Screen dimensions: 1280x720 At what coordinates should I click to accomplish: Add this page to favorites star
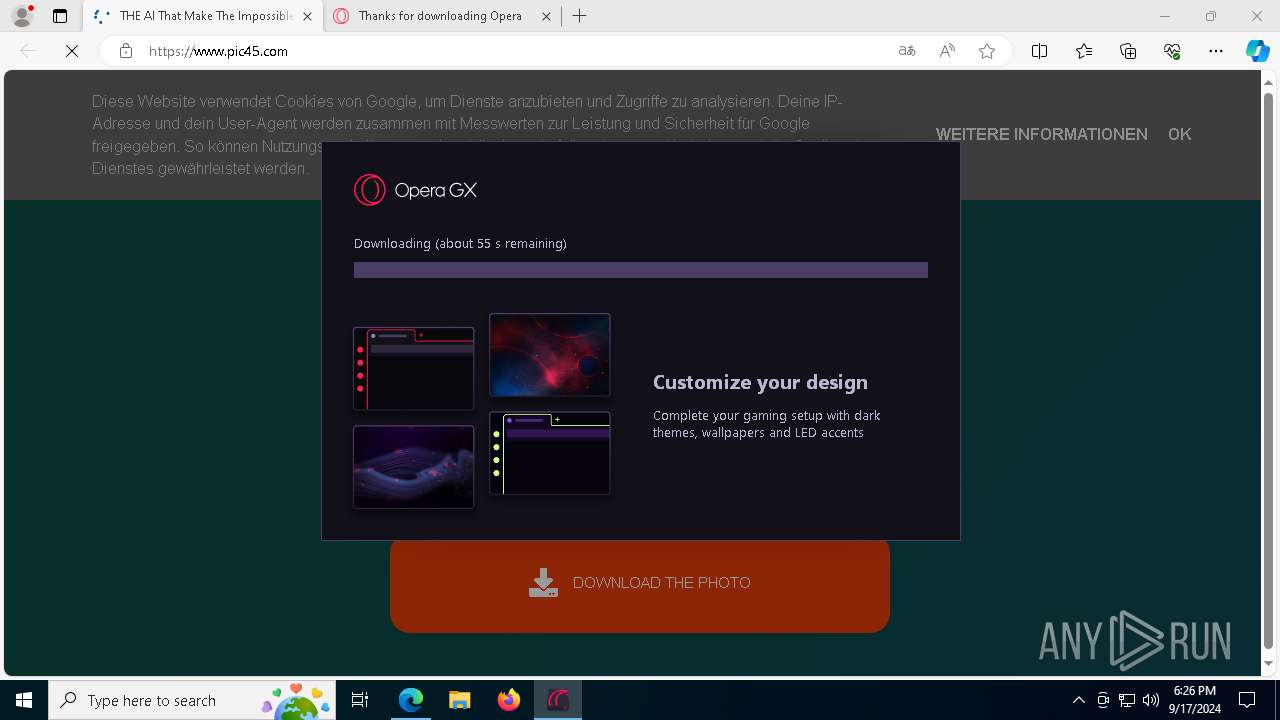coord(987,51)
